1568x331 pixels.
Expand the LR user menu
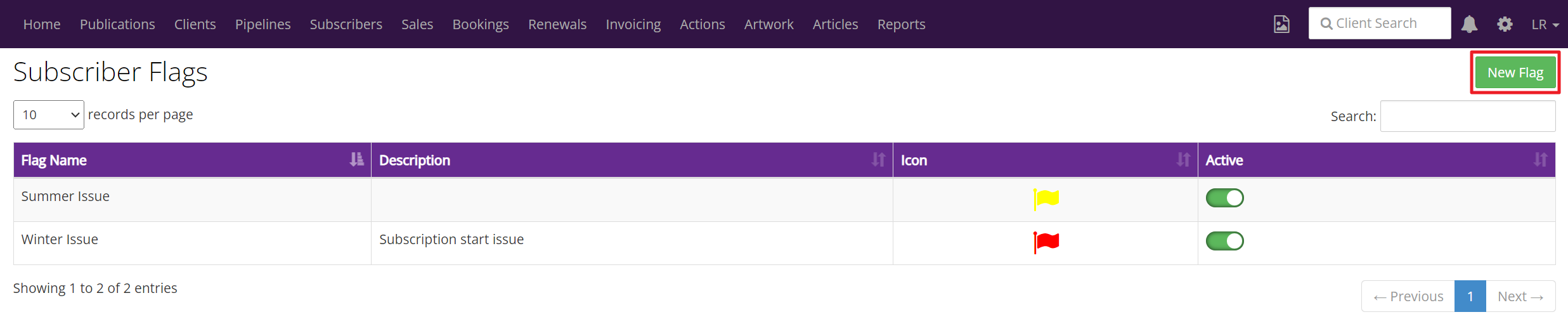coord(1545,24)
